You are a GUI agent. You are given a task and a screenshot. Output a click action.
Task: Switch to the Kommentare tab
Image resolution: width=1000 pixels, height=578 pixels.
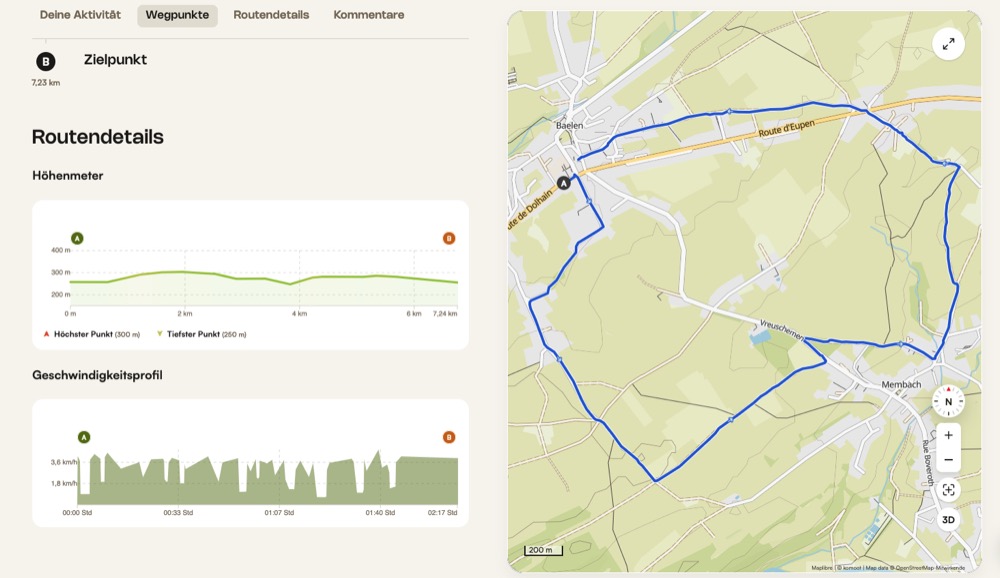369,15
